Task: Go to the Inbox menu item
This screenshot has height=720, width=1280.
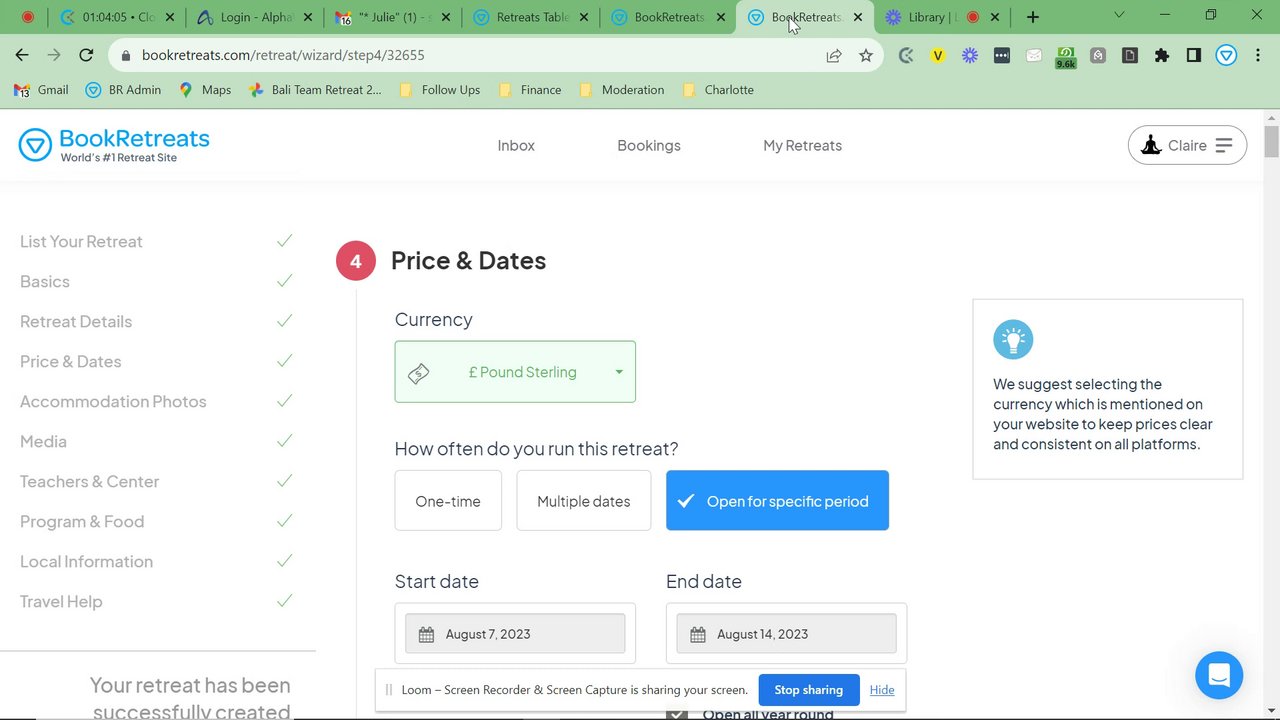Action: tap(516, 145)
